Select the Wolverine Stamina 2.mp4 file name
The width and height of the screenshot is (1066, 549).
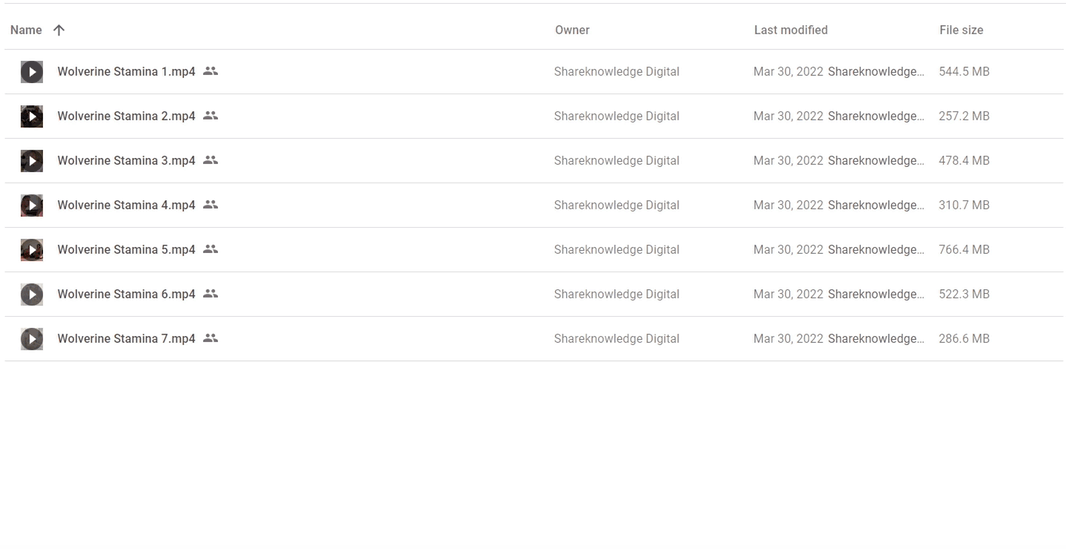tap(126, 116)
